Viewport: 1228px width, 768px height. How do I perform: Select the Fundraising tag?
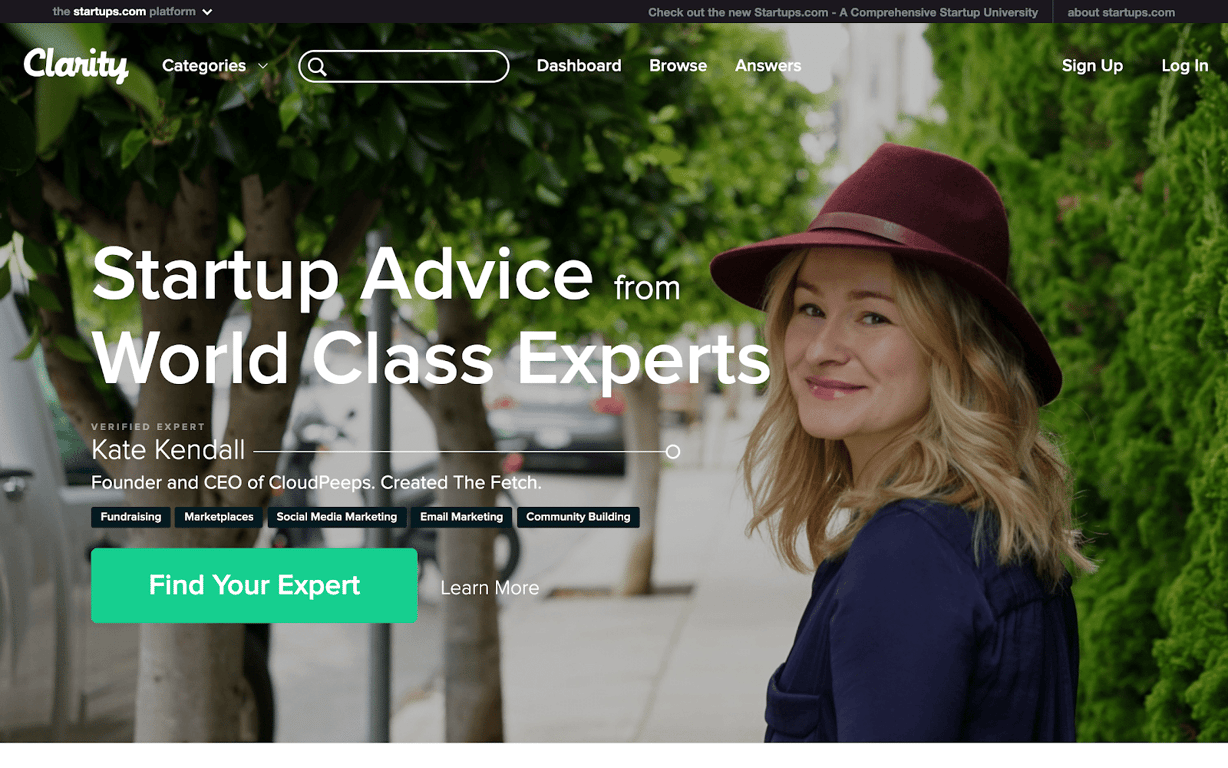pos(131,517)
